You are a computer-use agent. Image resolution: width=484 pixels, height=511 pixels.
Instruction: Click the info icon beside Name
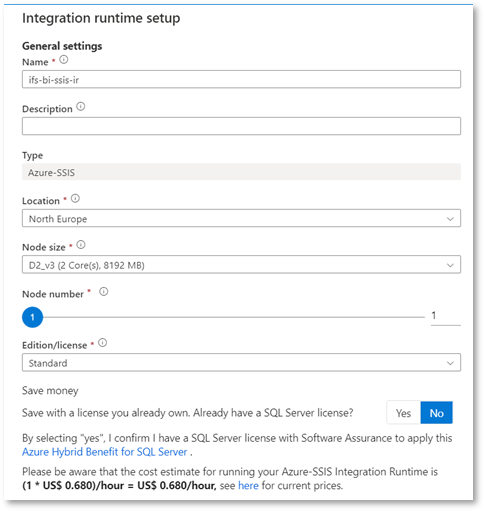(64, 60)
